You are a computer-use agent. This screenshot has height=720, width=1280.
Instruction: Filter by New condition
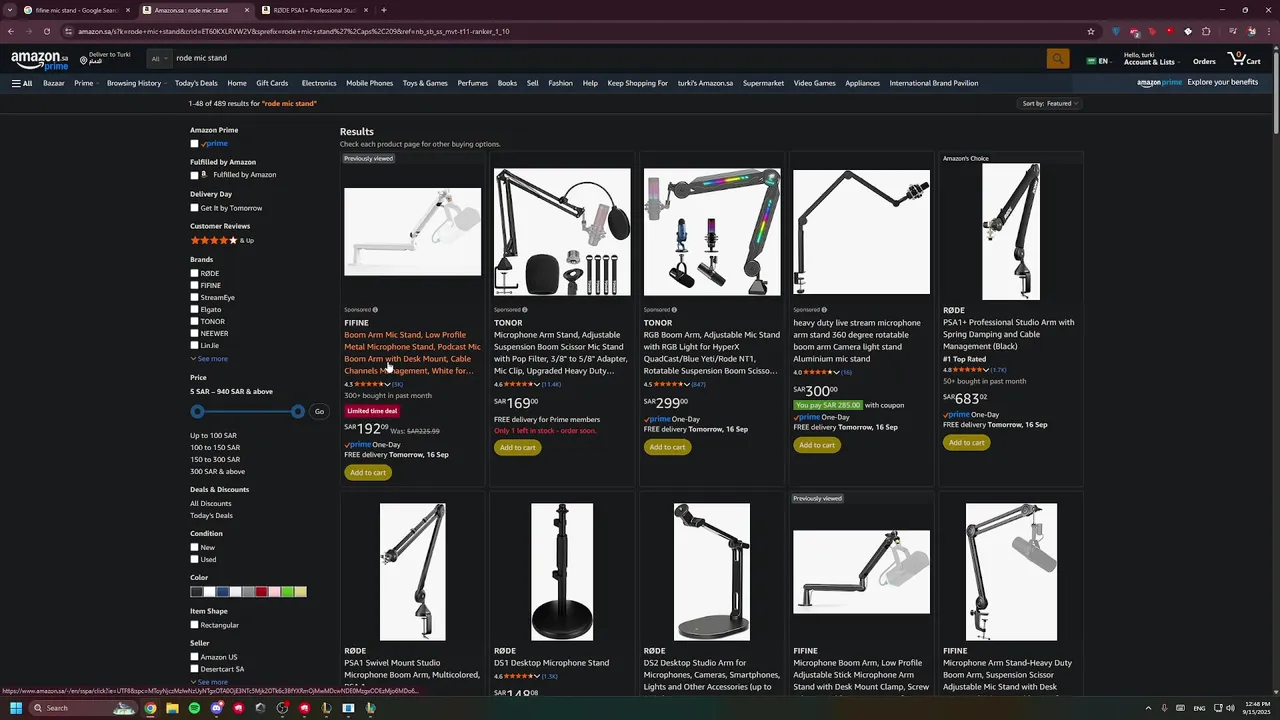[x=194, y=547]
